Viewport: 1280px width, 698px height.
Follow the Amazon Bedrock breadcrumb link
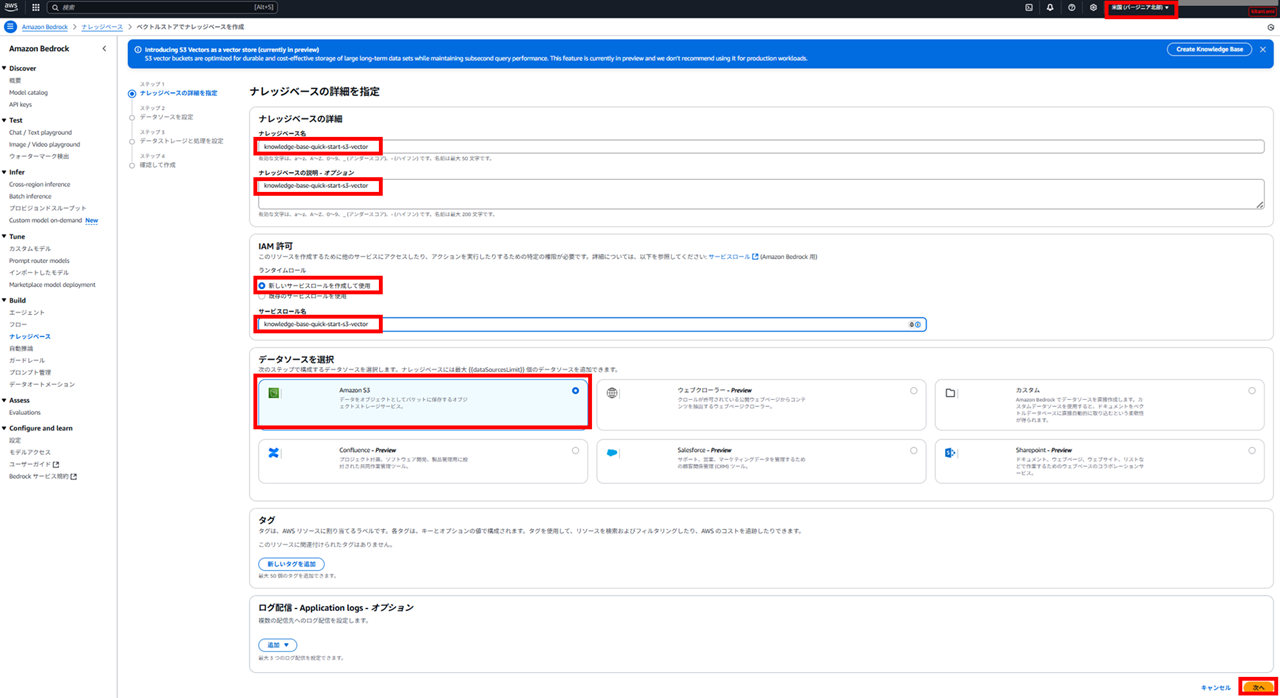point(45,27)
